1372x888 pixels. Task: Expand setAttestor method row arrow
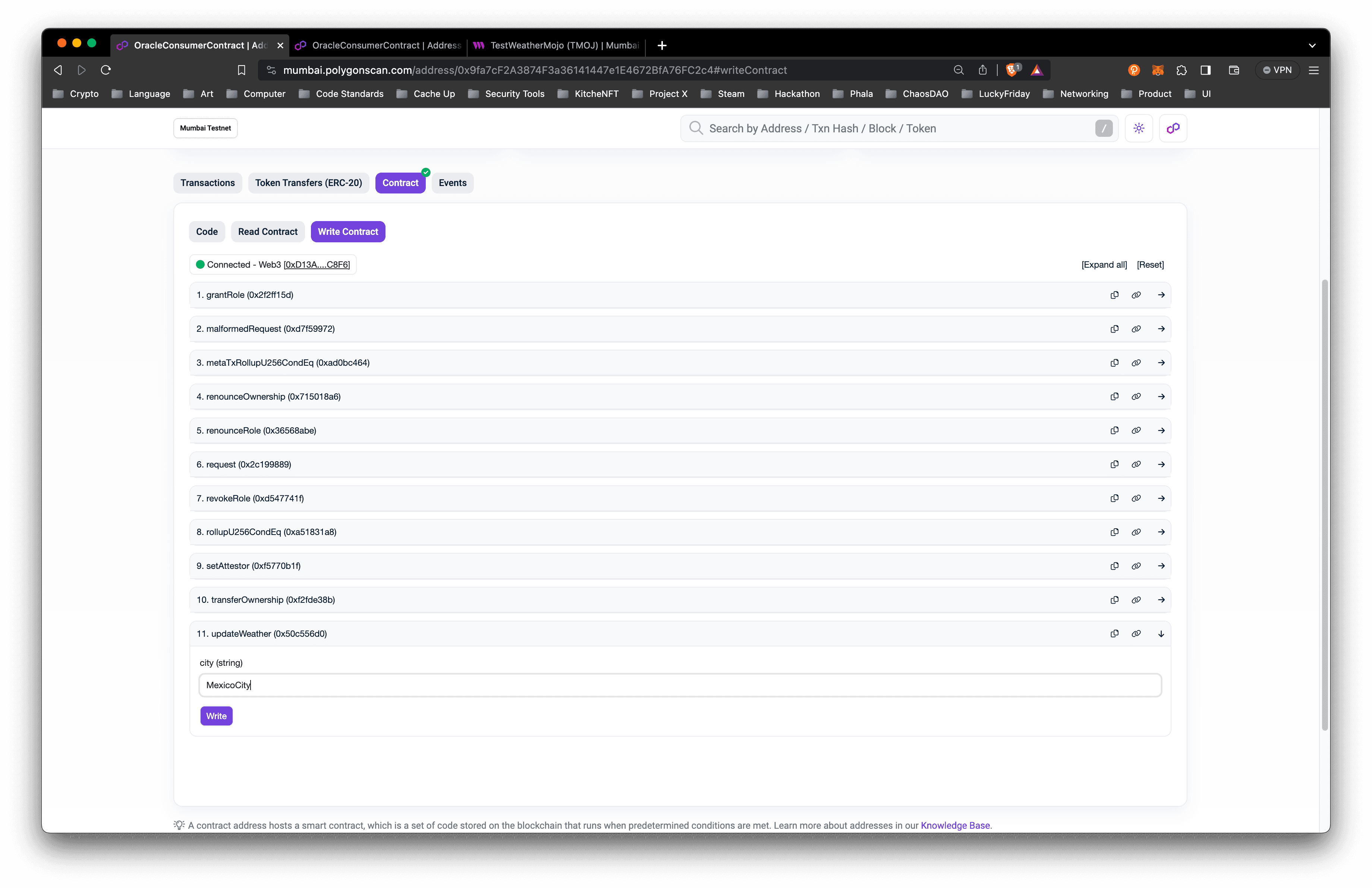click(1161, 566)
